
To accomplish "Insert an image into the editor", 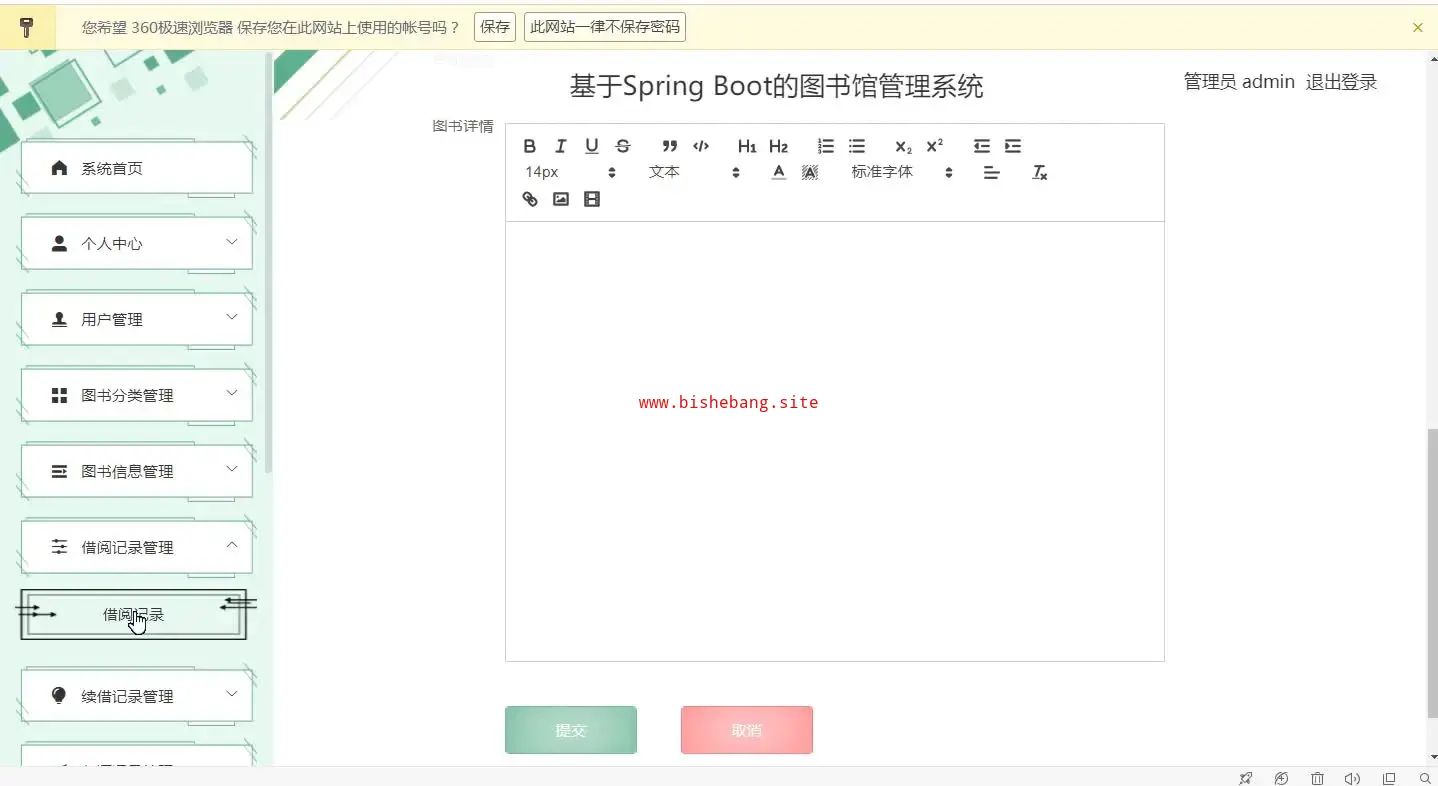I will point(561,199).
